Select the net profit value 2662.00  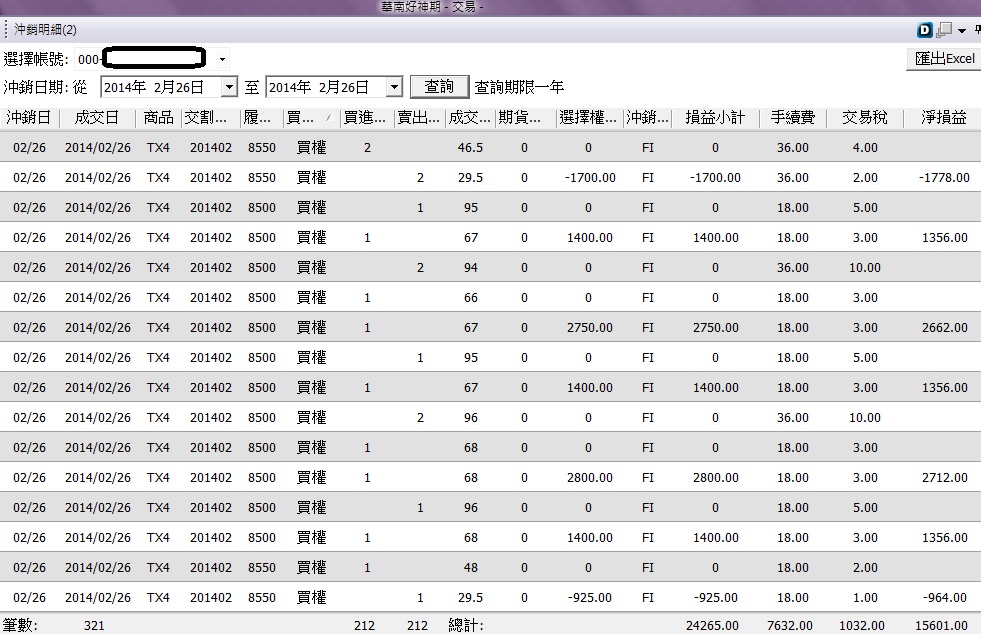coord(945,328)
